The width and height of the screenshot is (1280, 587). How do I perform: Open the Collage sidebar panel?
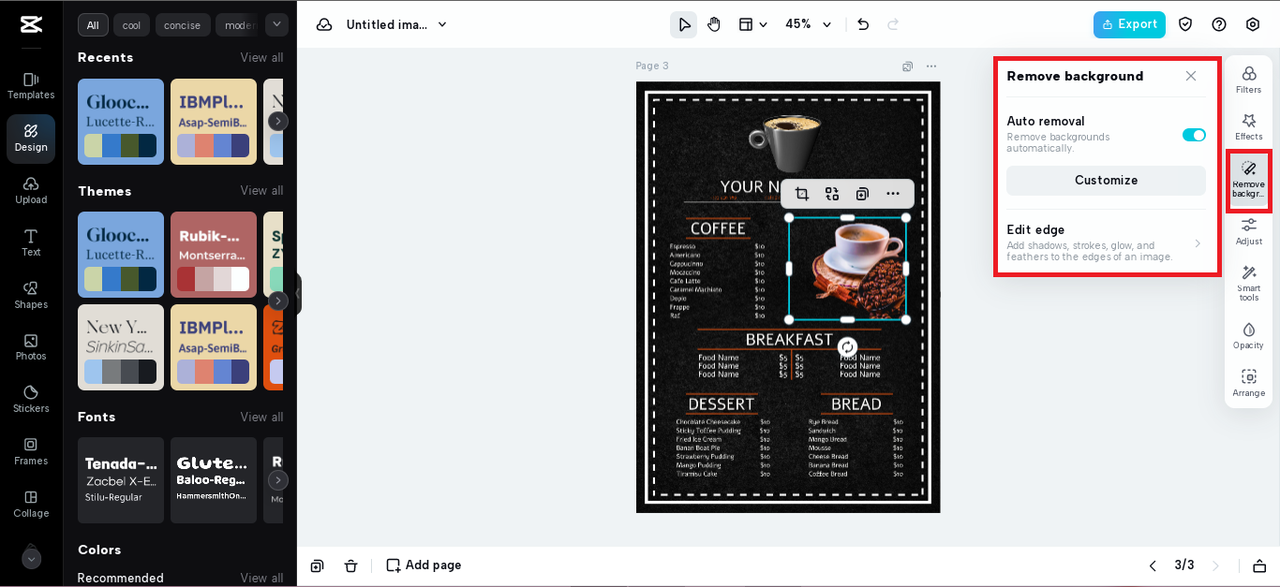[x=31, y=504]
